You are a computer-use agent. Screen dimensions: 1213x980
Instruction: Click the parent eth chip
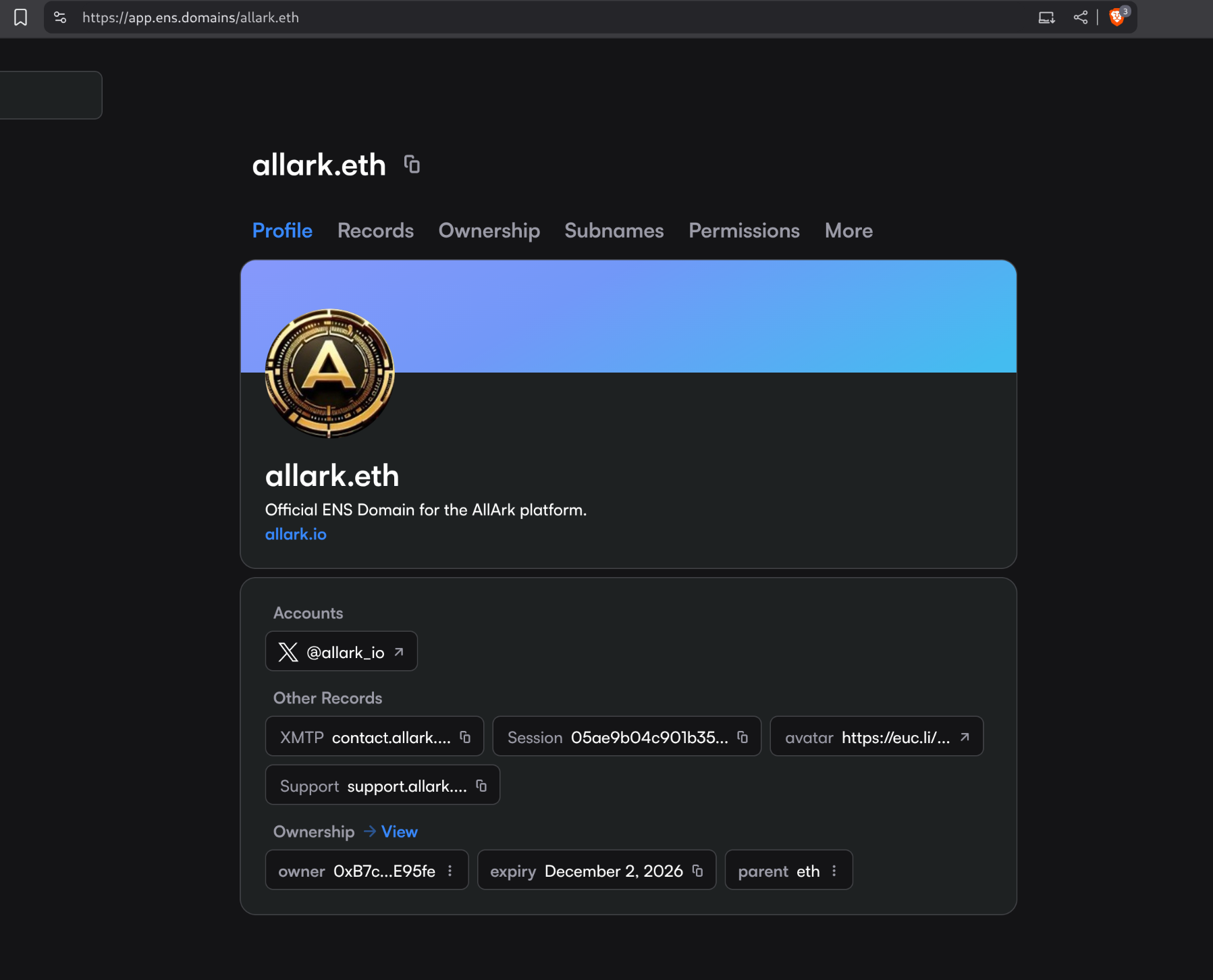[x=789, y=870]
